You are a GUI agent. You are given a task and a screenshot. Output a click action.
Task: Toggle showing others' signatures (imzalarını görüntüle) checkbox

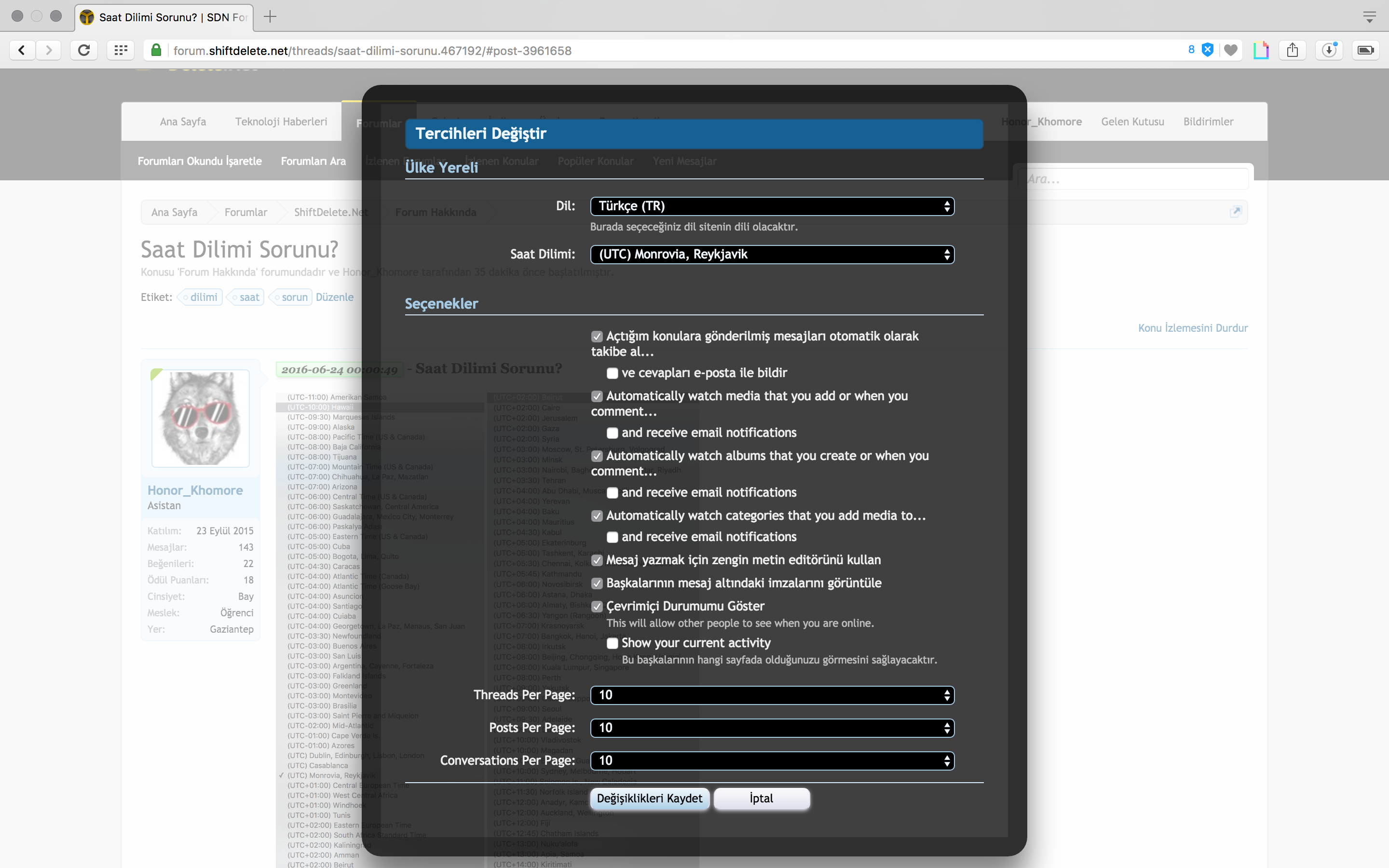pos(597,583)
